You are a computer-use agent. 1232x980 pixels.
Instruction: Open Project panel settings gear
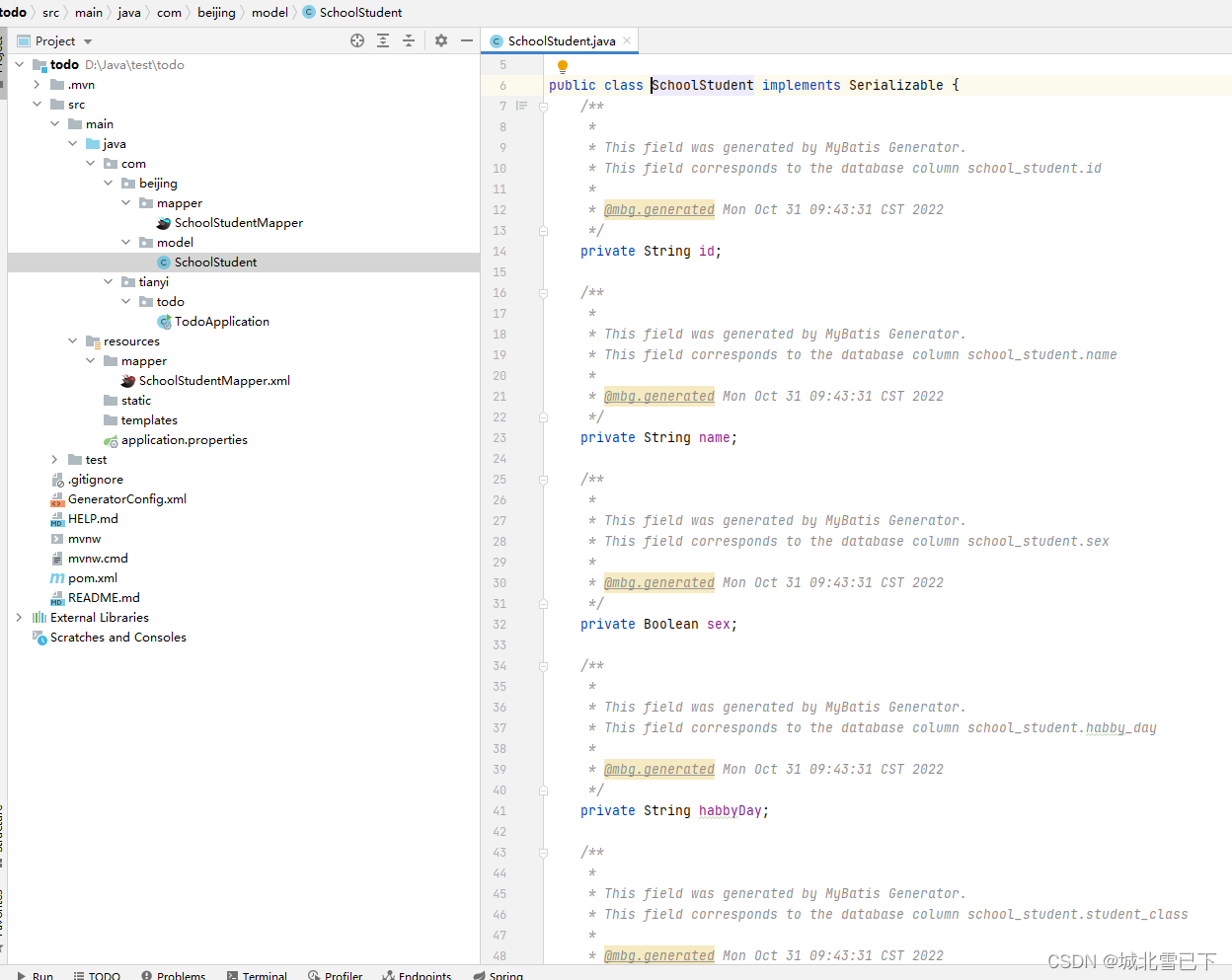pyautogui.click(x=440, y=40)
